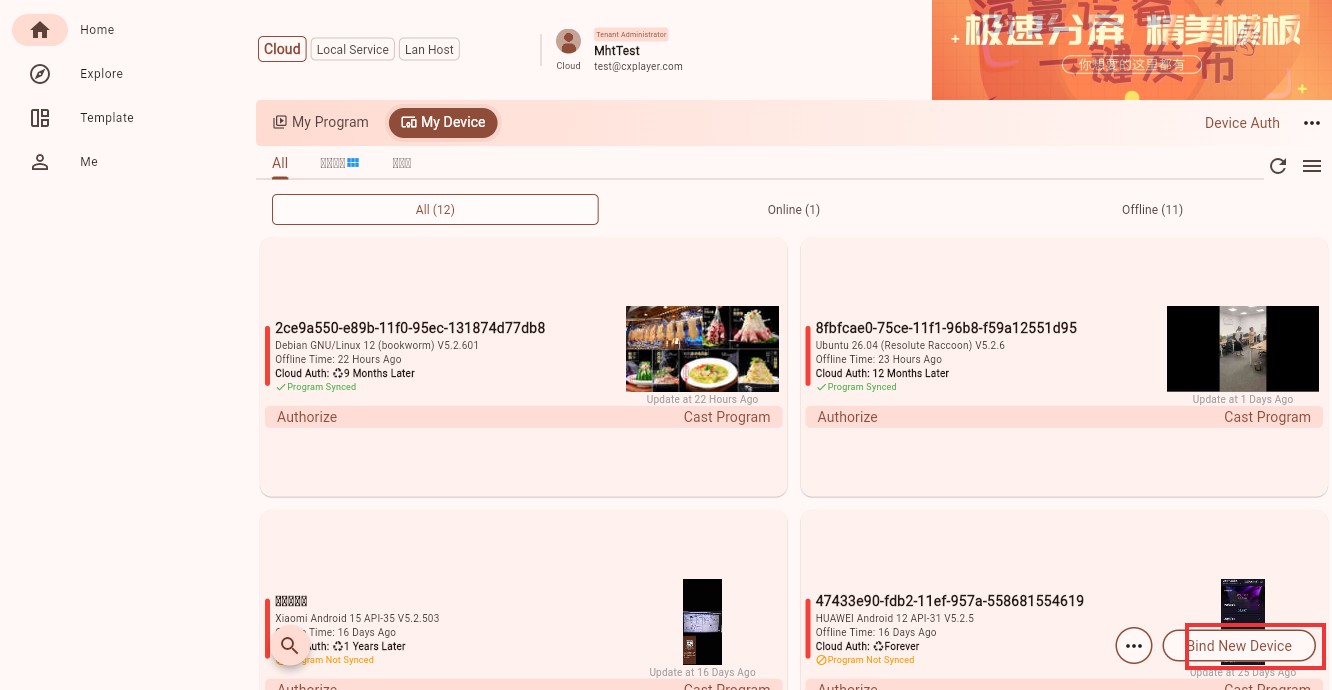Open the Explore compass icon
Screen dimensions: 1332x690
tap(40, 74)
